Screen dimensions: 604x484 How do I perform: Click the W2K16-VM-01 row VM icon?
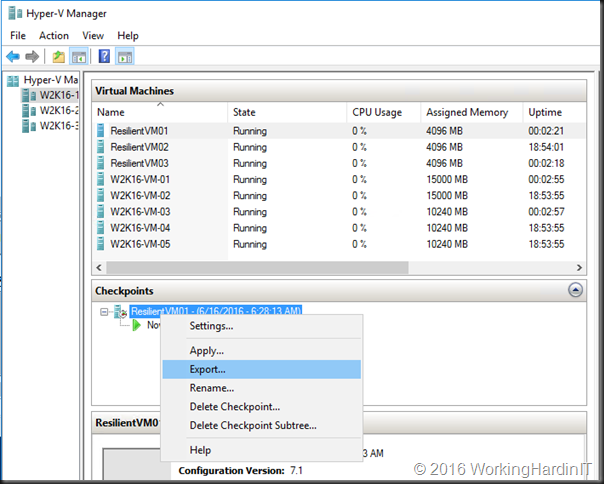pyautogui.click(x=101, y=179)
